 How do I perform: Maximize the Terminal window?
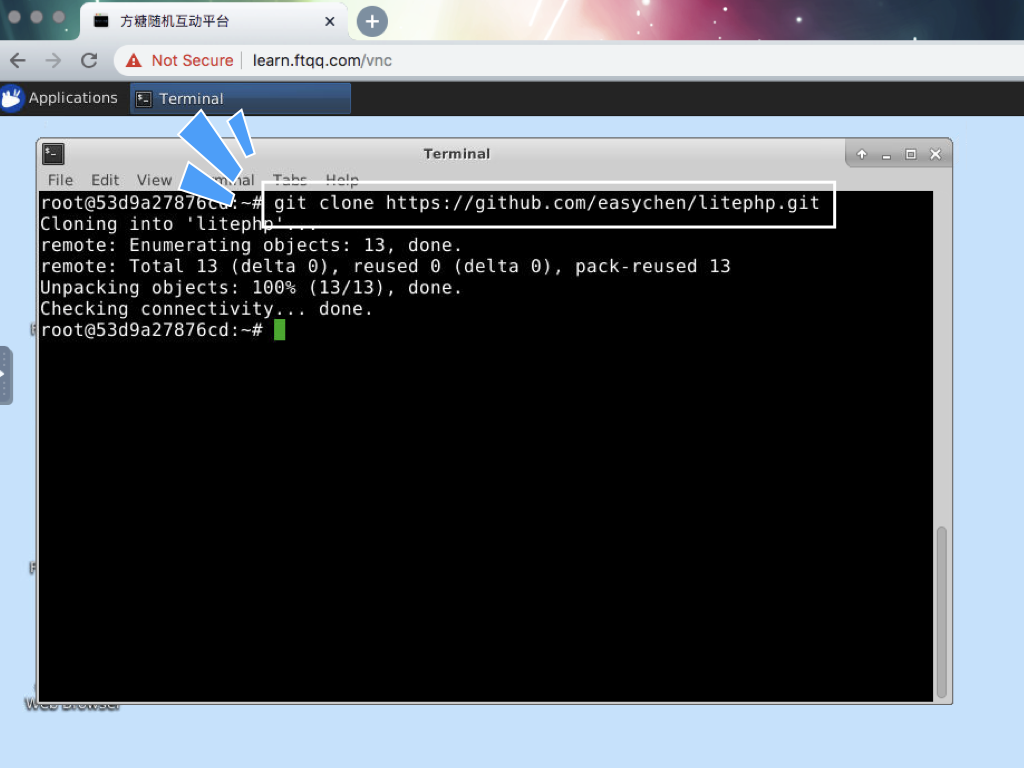click(910, 154)
